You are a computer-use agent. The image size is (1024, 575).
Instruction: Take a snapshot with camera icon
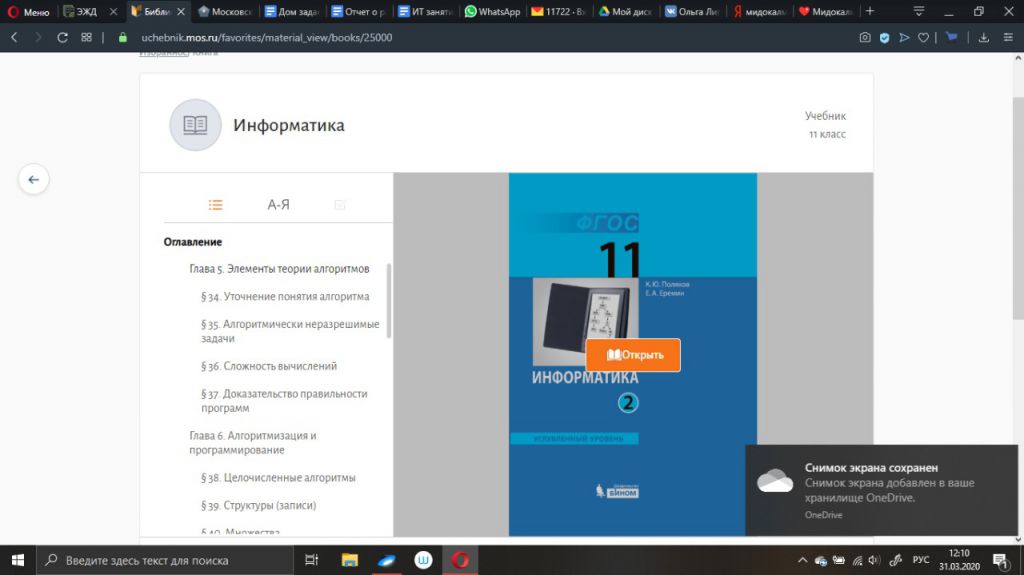pyautogui.click(x=865, y=38)
